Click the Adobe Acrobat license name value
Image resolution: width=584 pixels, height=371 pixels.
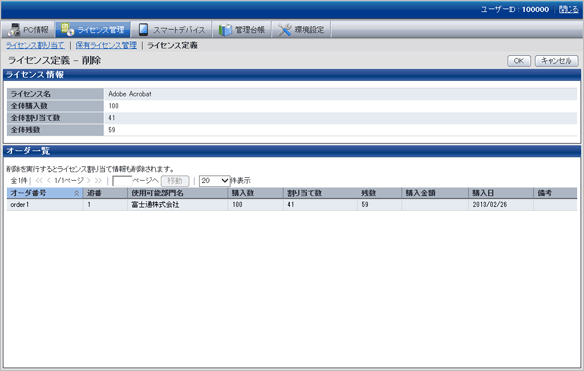(130, 94)
